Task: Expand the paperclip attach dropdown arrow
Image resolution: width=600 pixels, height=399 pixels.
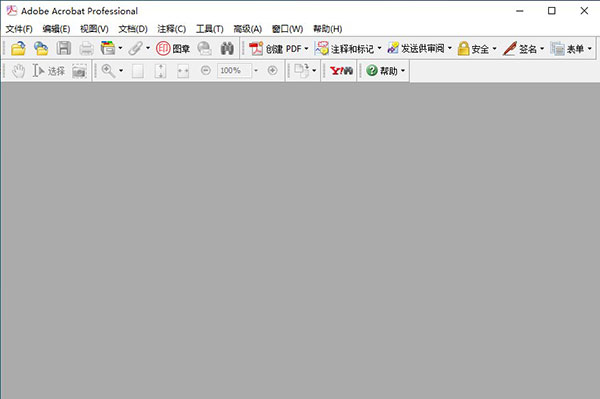Action: [x=148, y=48]
